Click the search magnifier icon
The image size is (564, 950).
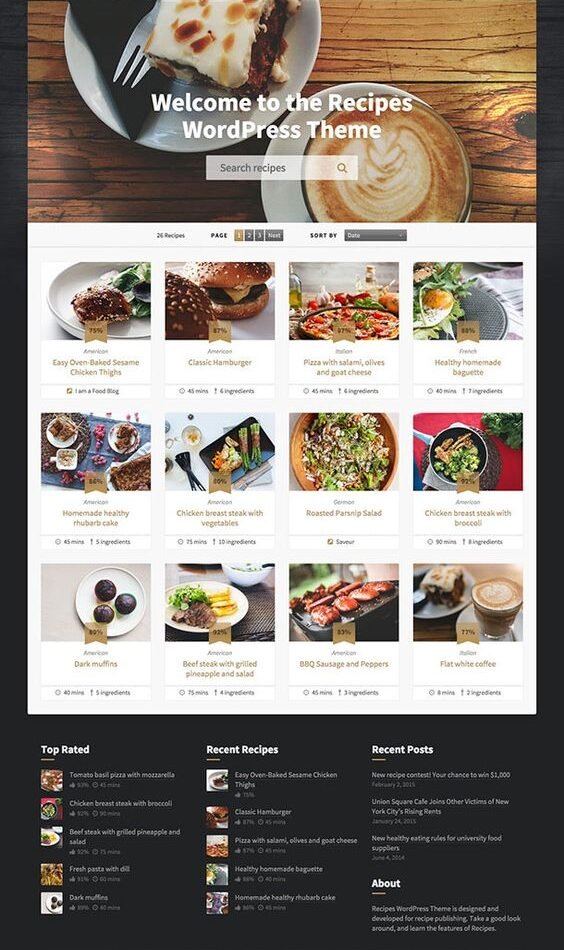click(342, 168)
